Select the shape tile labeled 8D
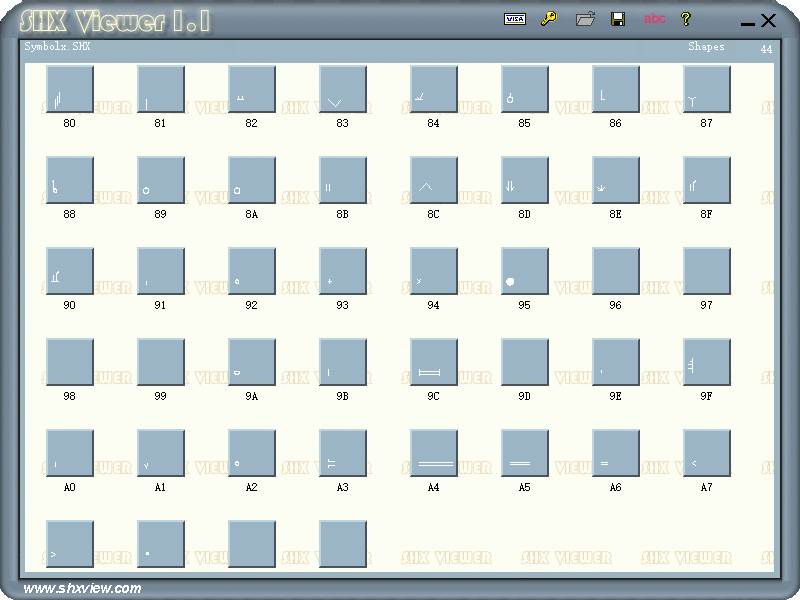Image resolution: width=800 pixels, height=600 pixels. pos(525,181)
